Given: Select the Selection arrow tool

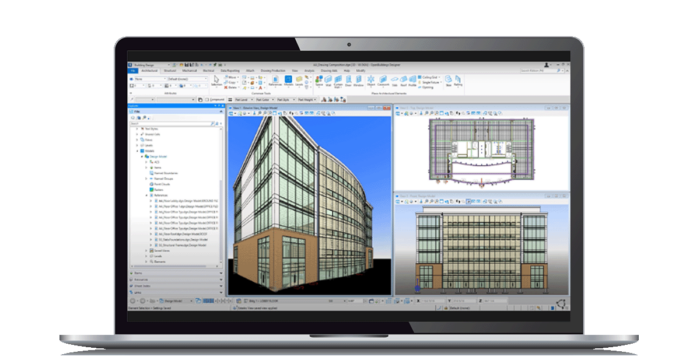Looking at the screenshot, I should coord(216,81).
